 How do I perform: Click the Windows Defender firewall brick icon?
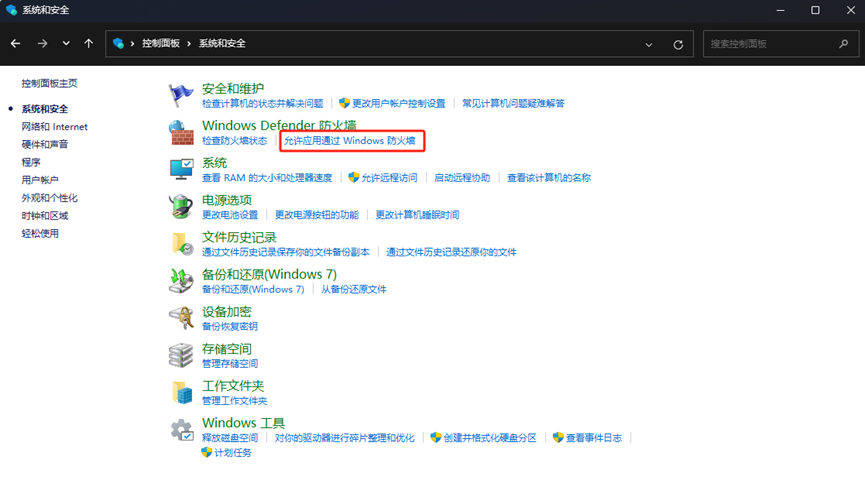point(181,132)
